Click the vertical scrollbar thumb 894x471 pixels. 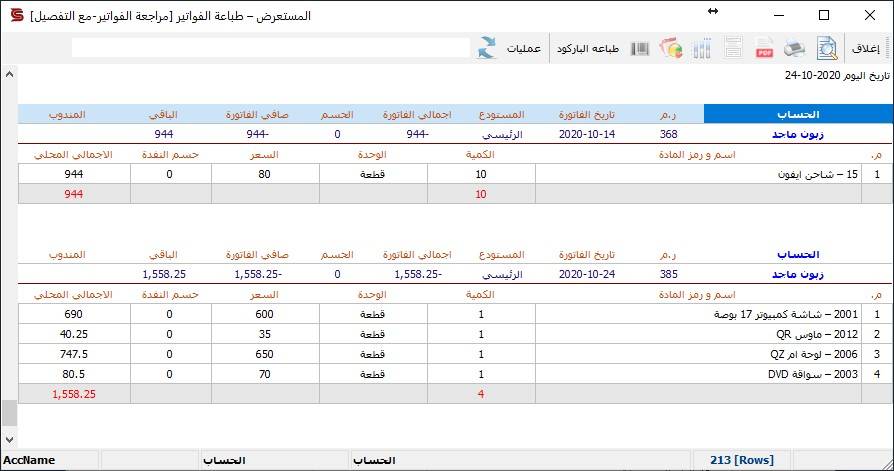[x=9, y=413]
